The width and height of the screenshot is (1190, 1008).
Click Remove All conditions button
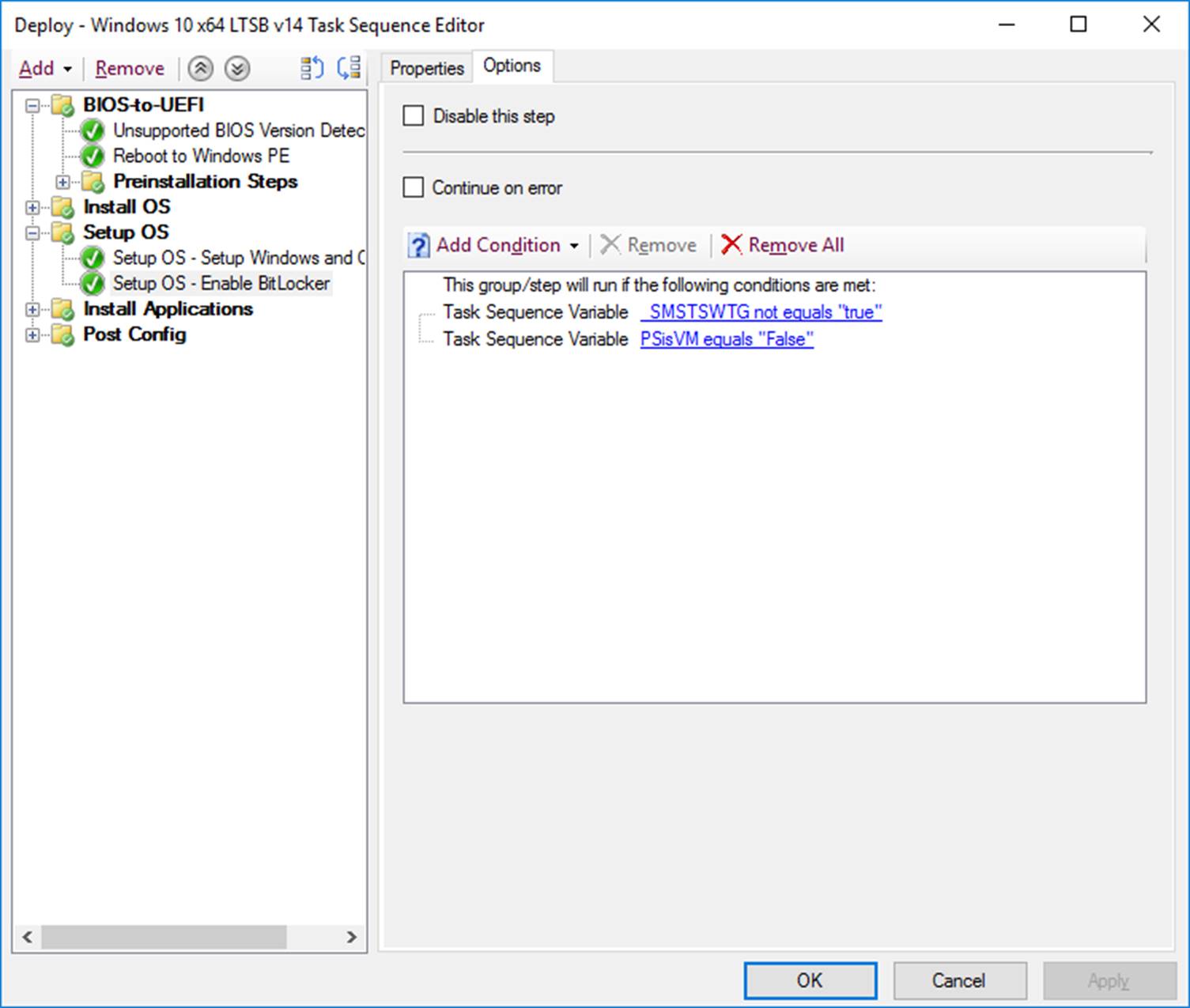pyautogui.click(x=783, y=245)
